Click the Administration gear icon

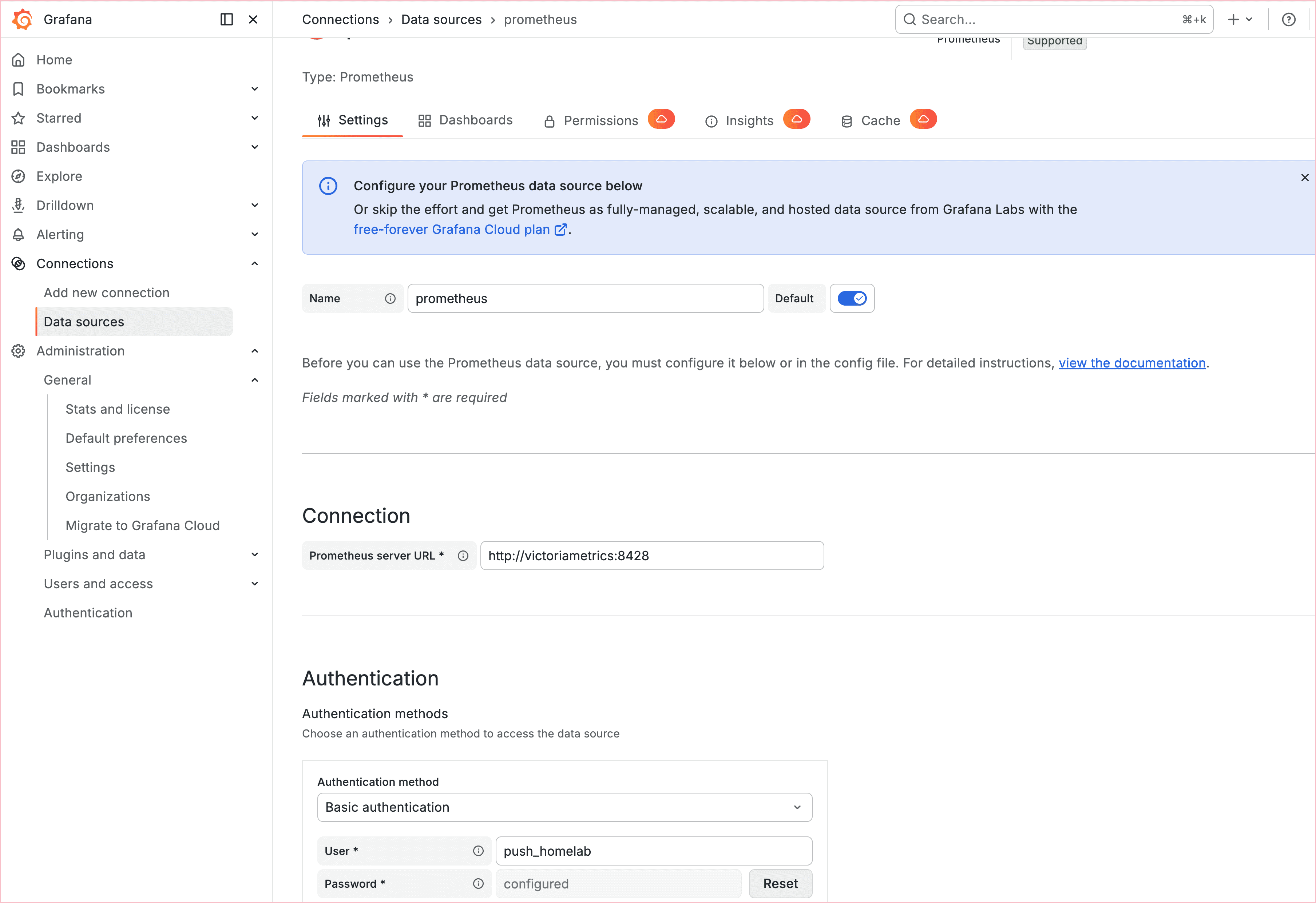(19, 351)
